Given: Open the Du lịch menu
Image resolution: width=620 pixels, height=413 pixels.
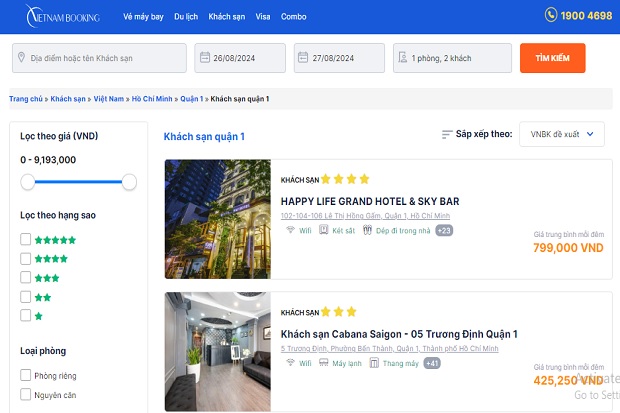Looking at the screenshot, I should (x=186, y=17).
